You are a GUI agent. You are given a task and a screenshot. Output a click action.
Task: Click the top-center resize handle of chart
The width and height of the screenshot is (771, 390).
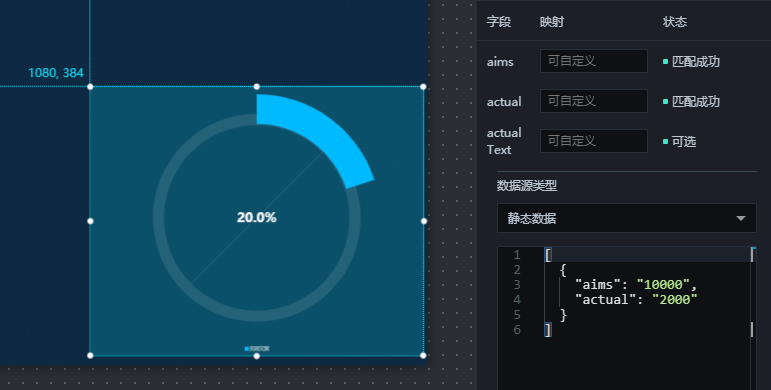[x=257, y=87]
